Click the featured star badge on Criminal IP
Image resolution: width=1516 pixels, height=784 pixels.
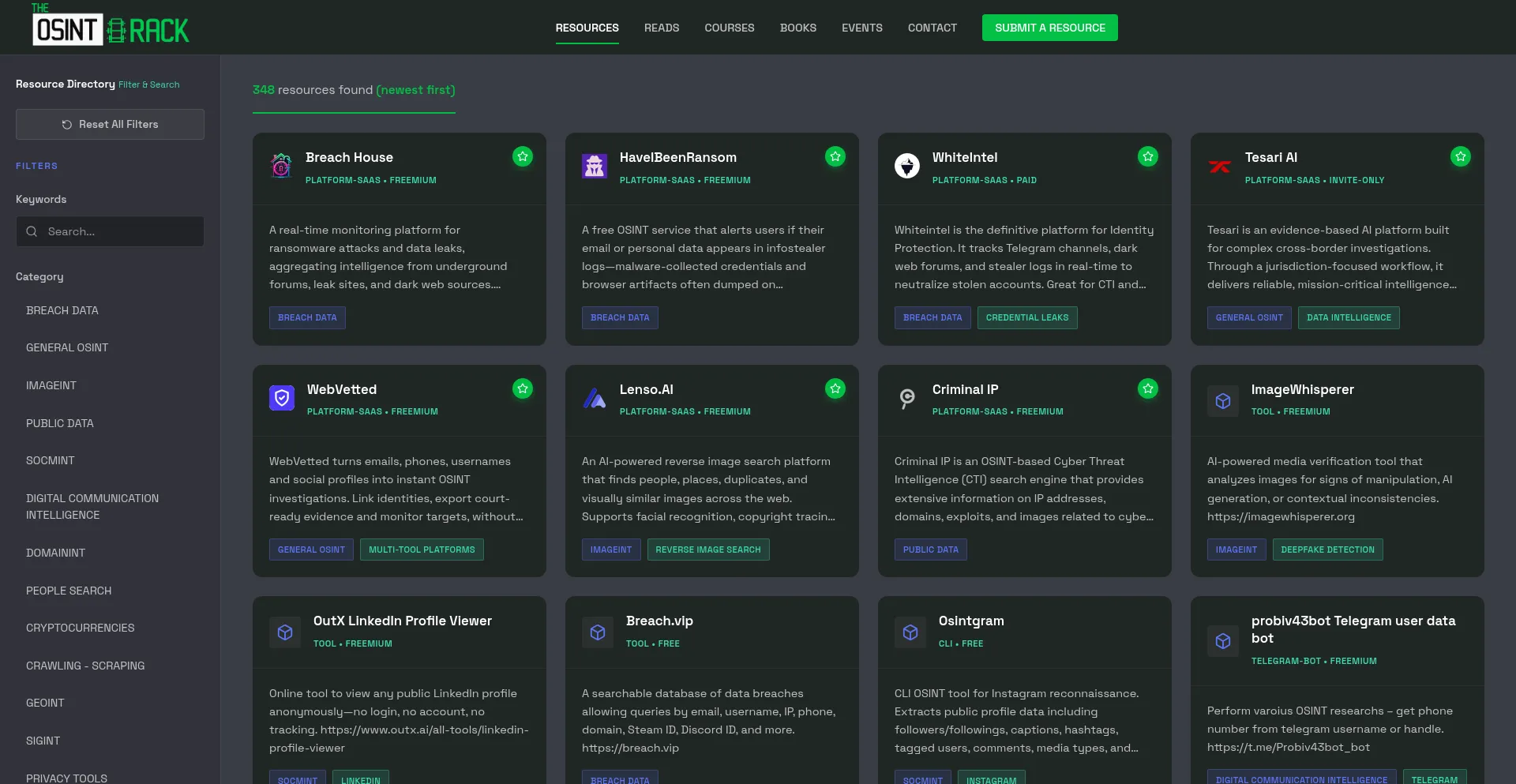click(x=1148, y=388)
